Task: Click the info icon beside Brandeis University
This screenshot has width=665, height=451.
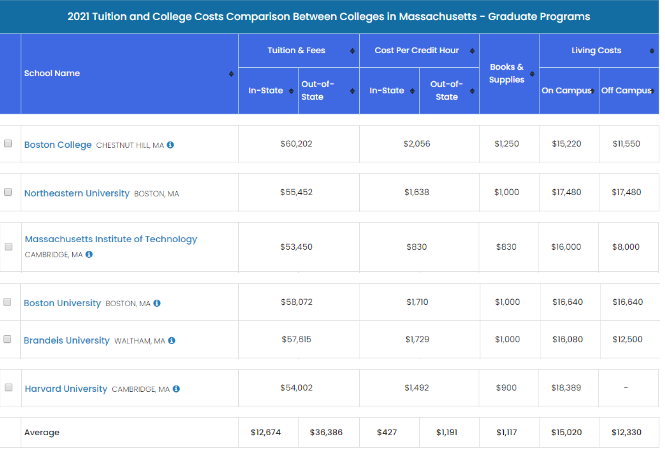Action: pyautogui.click(x=172, y=341)
